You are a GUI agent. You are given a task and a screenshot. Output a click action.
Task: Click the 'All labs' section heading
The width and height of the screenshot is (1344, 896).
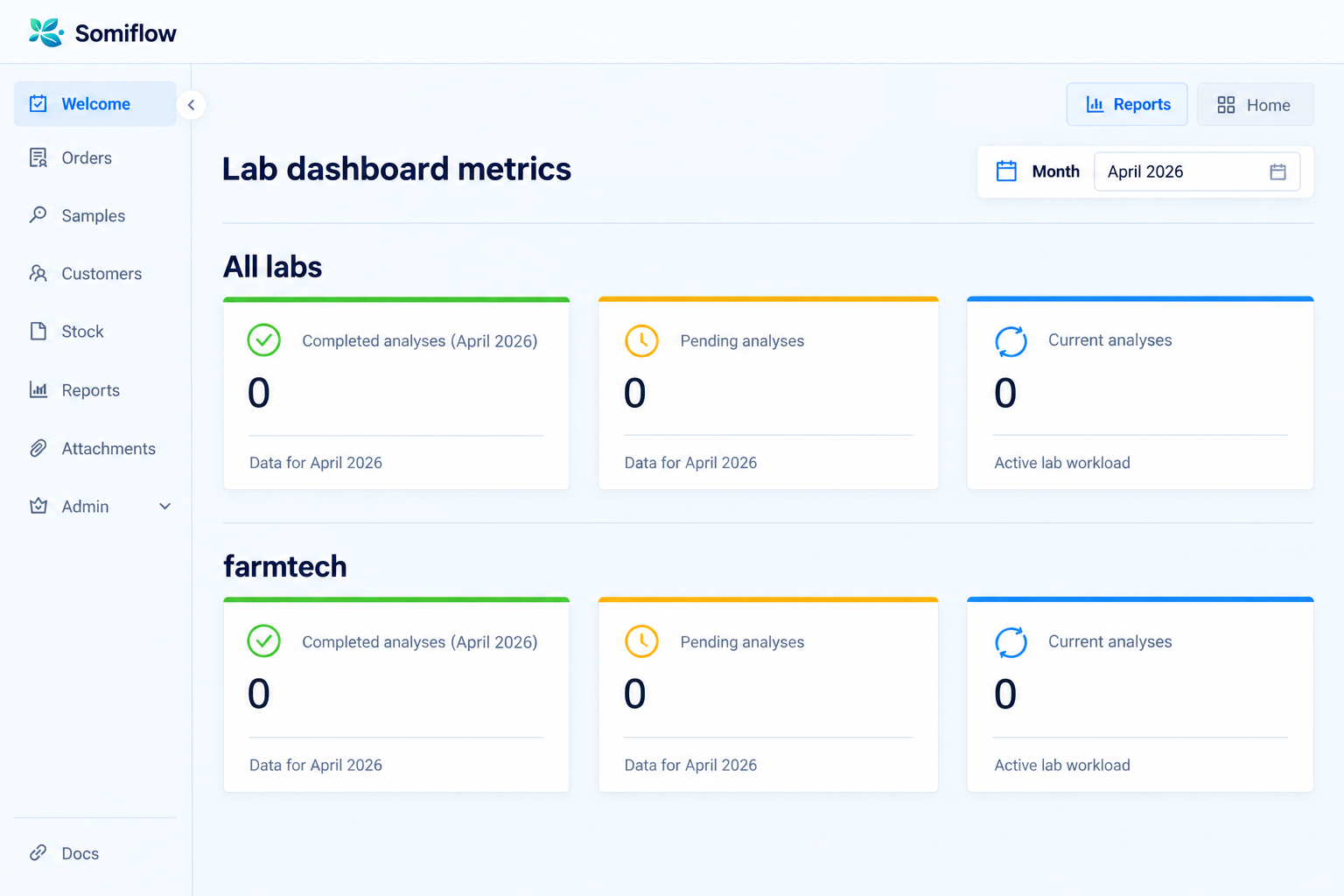tap(272, 267)
